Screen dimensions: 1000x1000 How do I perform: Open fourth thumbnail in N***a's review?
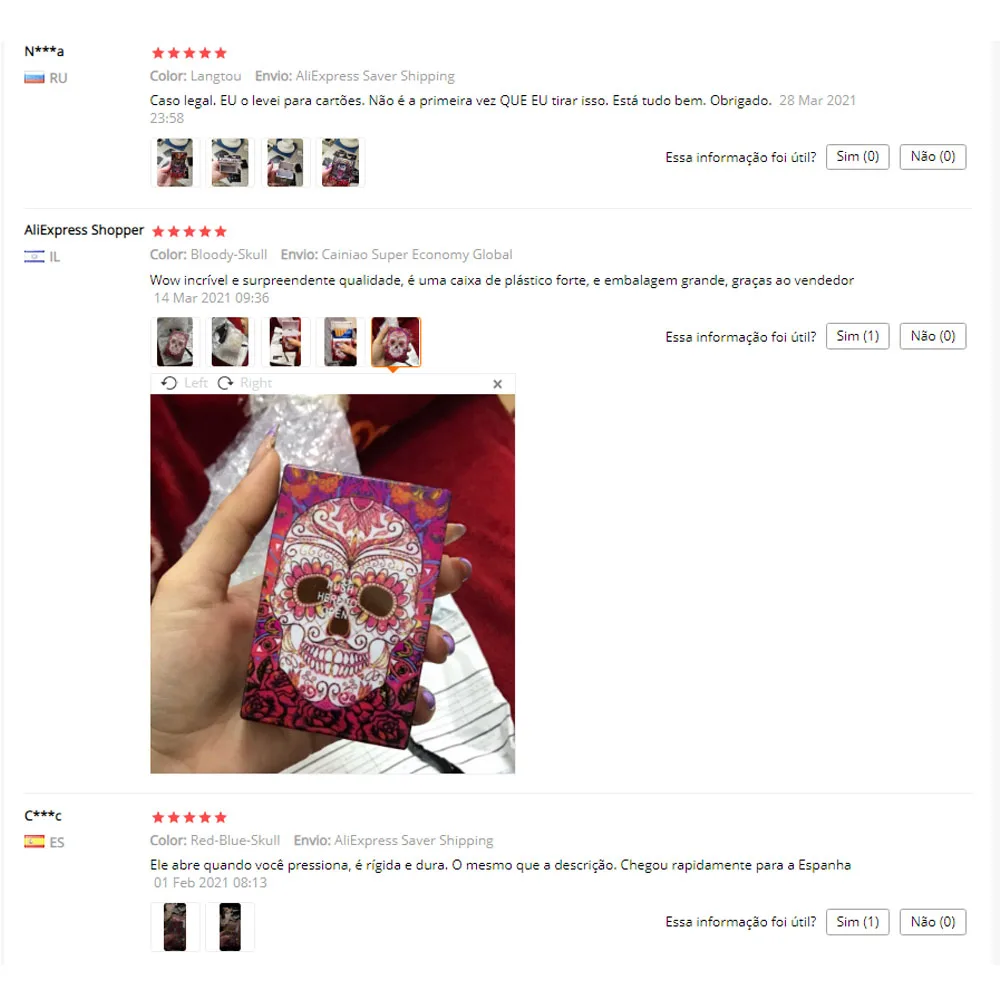(340, 163)
